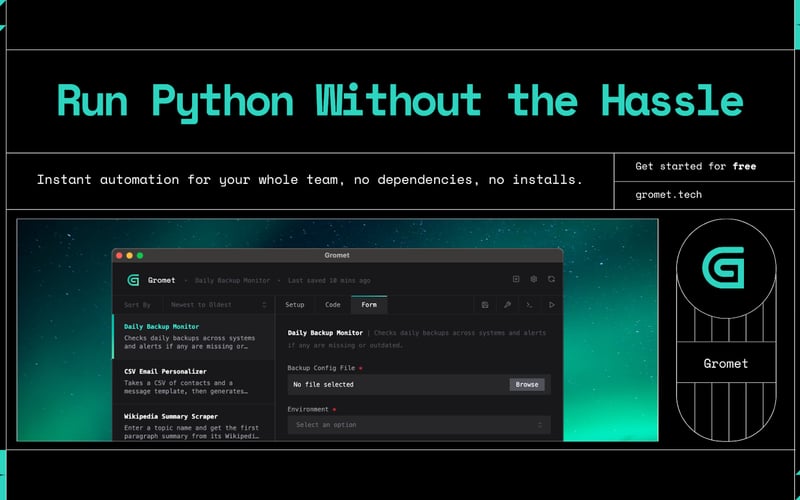Open the Newest to Oldest sort dropdown
The image size is (800, 500).
coord(218,304)
